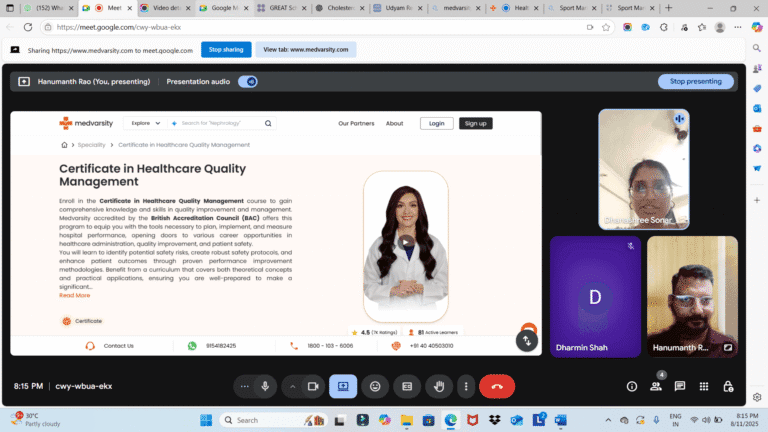Viewport: 768px width, 432px height.
Task: Open the emoji reactions button
Action: coord(375,386)
